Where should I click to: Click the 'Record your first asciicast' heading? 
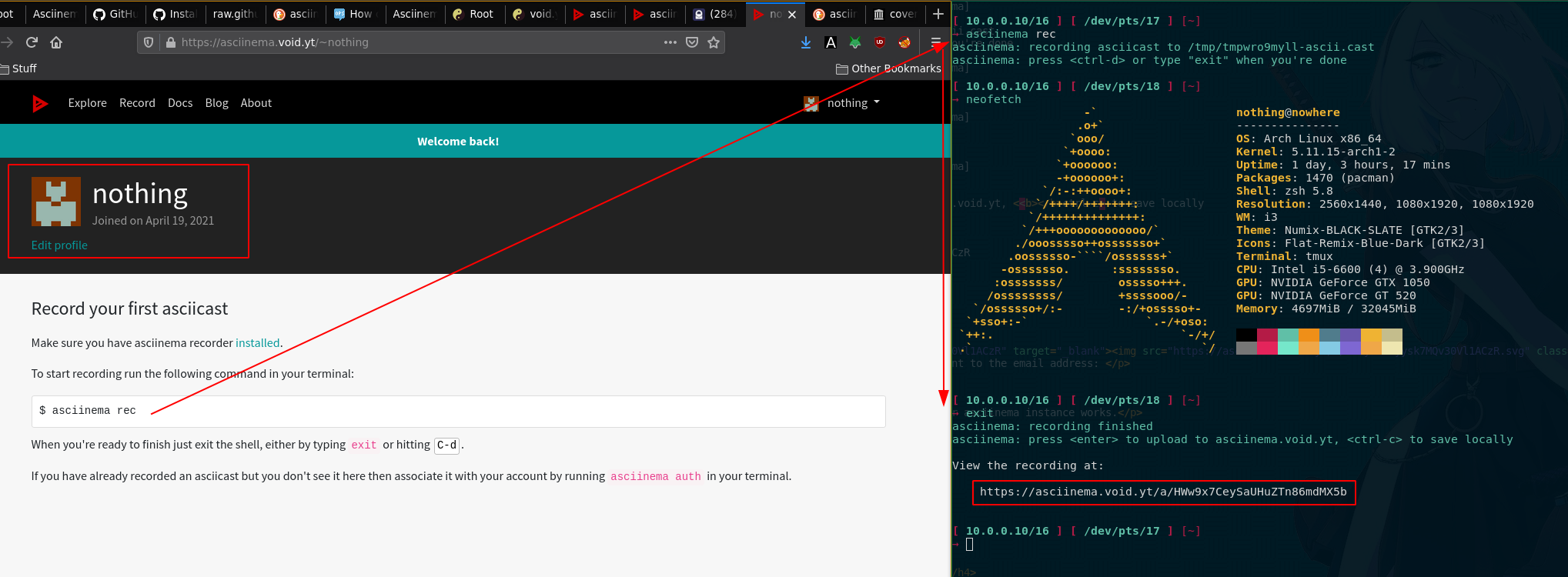pos(129,309)
